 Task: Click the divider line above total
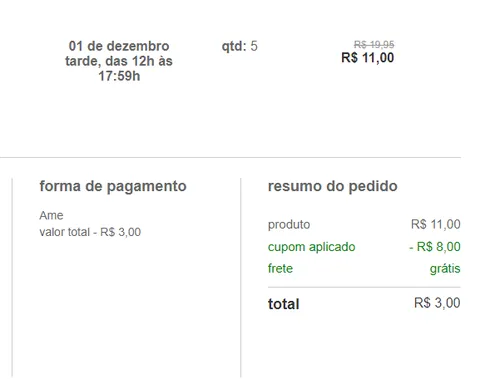point(364,287)
